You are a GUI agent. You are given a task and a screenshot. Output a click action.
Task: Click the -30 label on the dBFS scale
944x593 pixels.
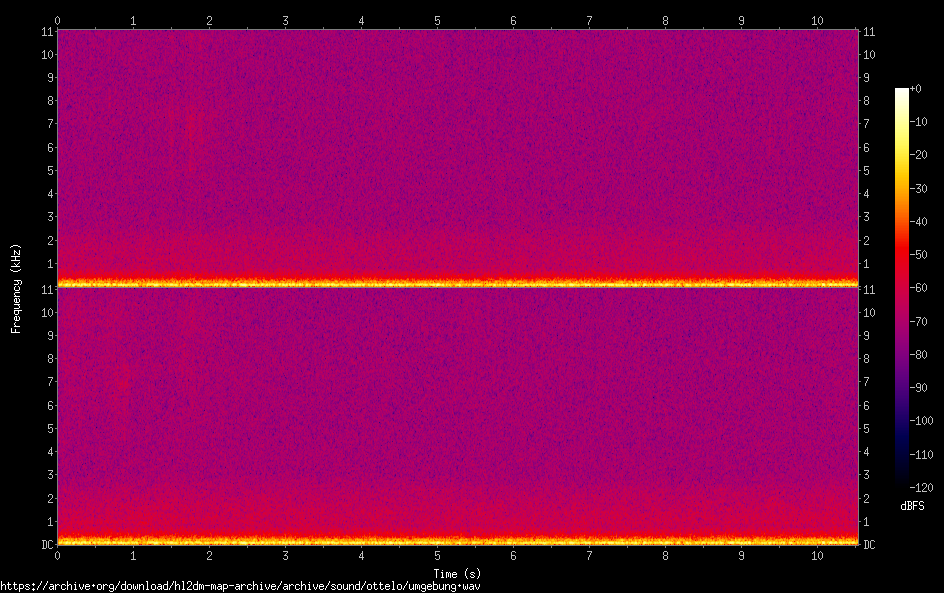coord(919,188)
